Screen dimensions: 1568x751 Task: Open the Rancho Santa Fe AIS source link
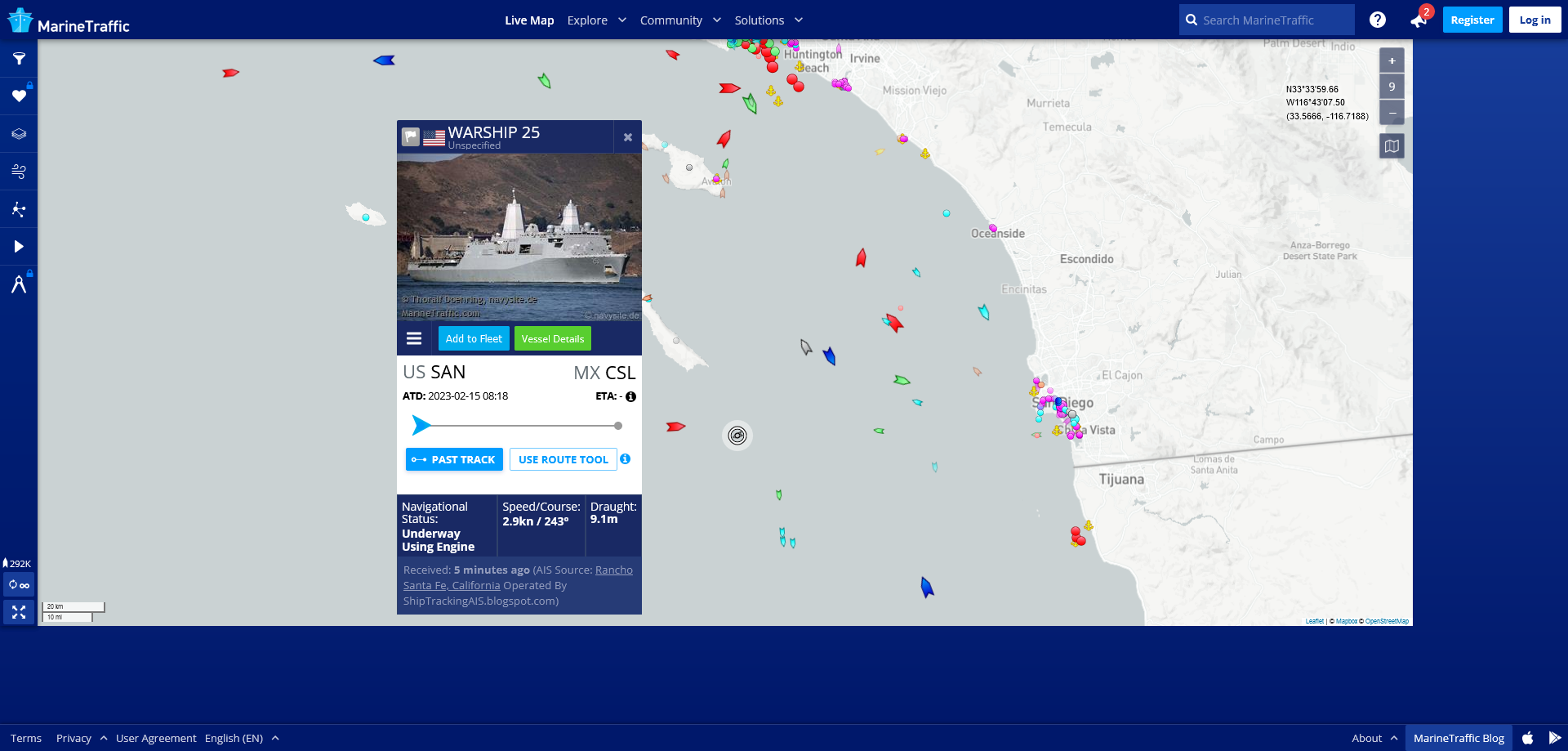point(518,578)
